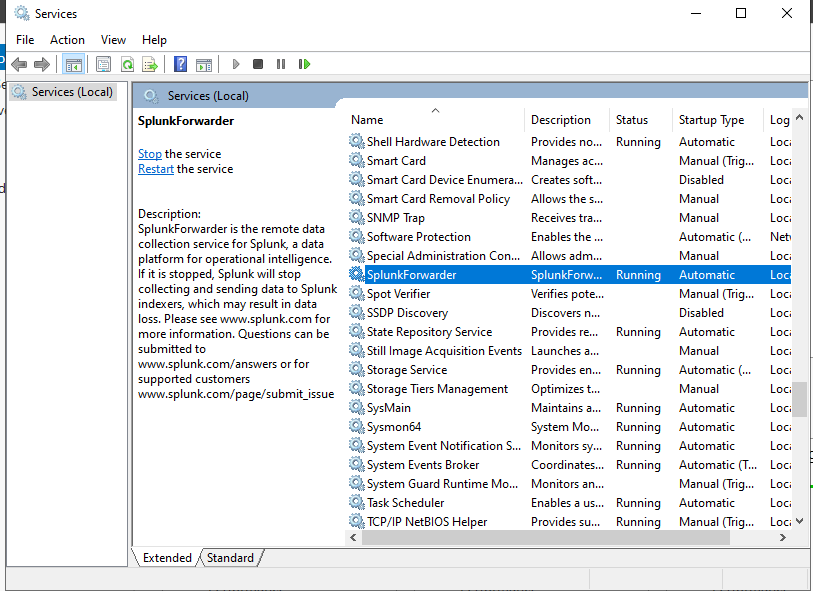Open the Help menu
The image size is (813, 591).
[154, 40]
